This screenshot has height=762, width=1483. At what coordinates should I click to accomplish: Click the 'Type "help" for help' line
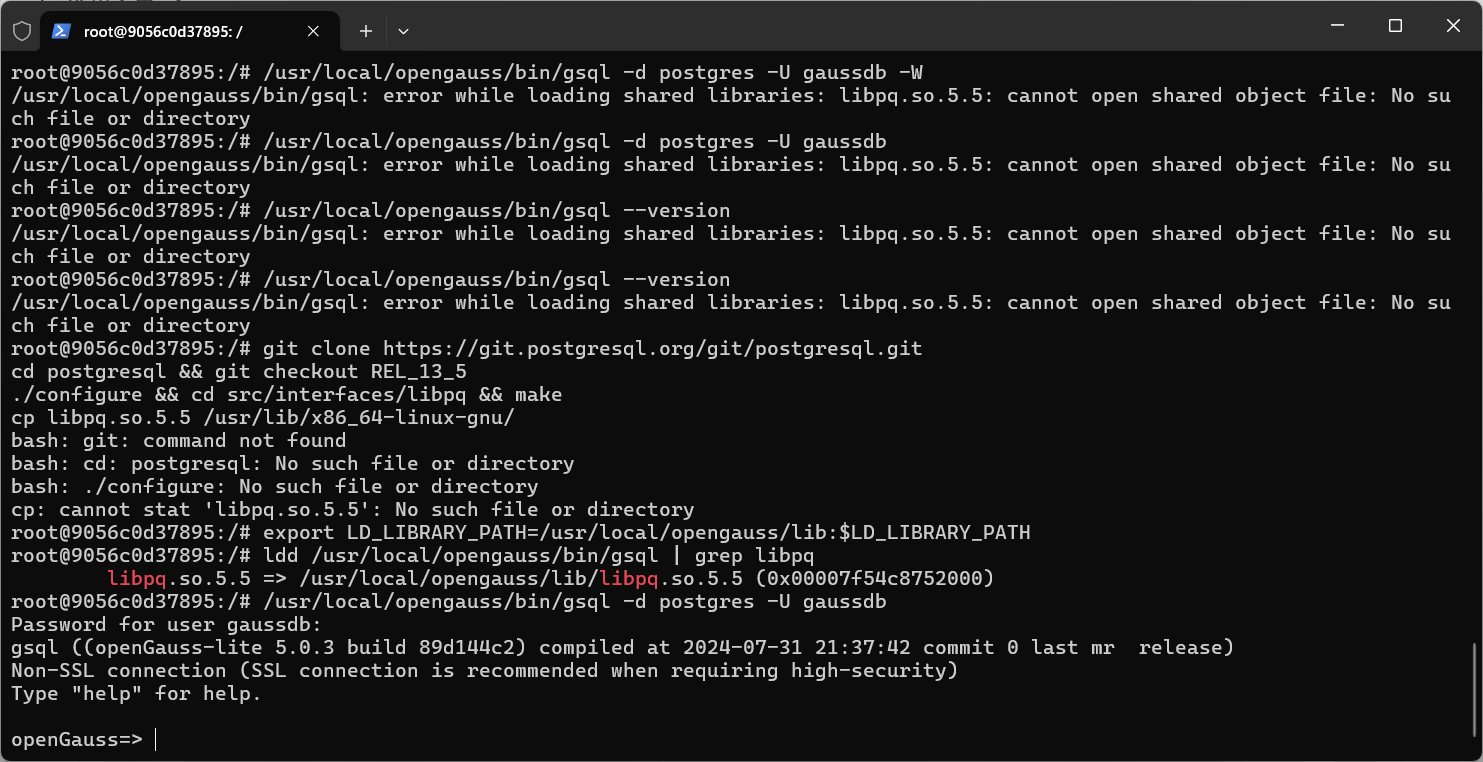pyautogui.click(x=136, y=693)
